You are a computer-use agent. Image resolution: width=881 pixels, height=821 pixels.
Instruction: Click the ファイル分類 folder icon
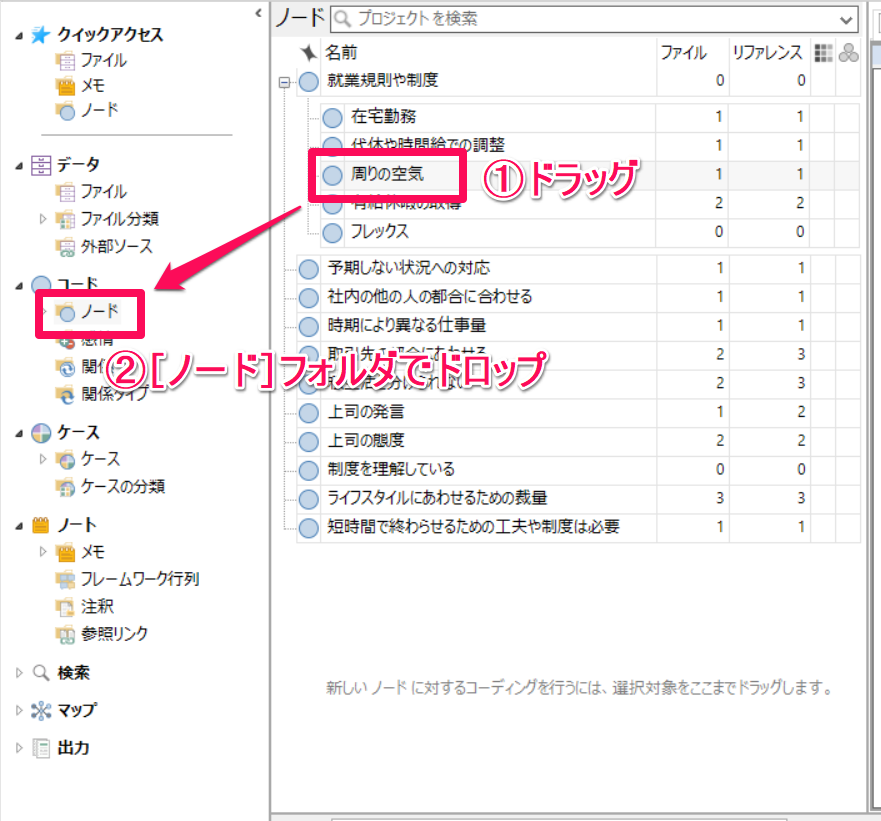(x=65, y=219)
